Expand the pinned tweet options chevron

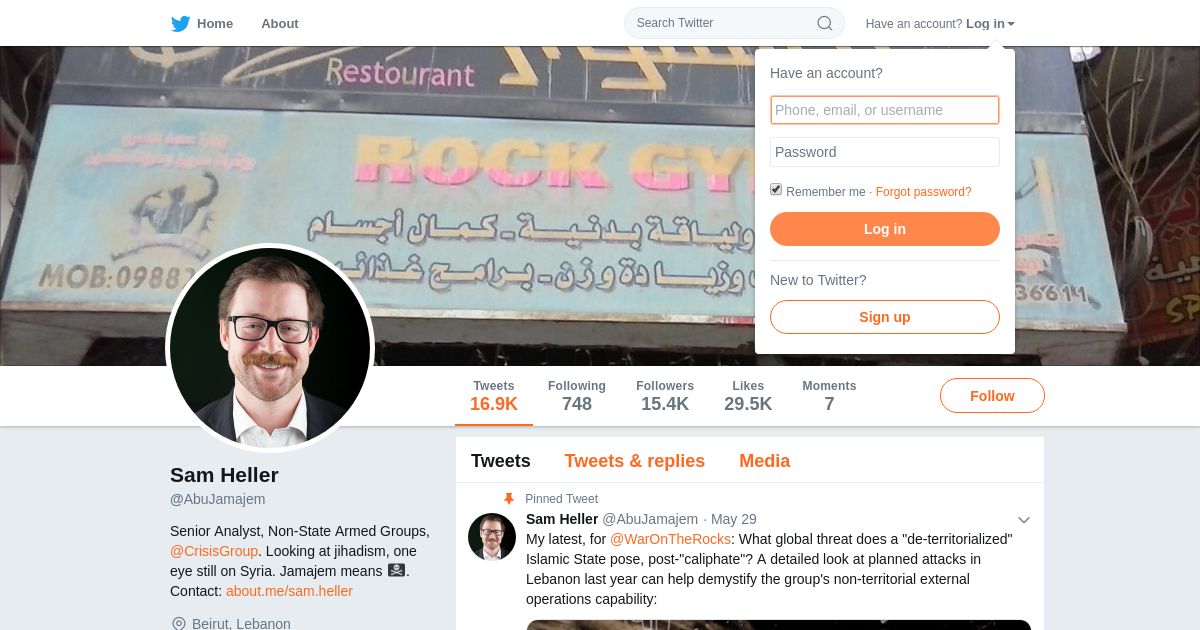(1024, 520)
